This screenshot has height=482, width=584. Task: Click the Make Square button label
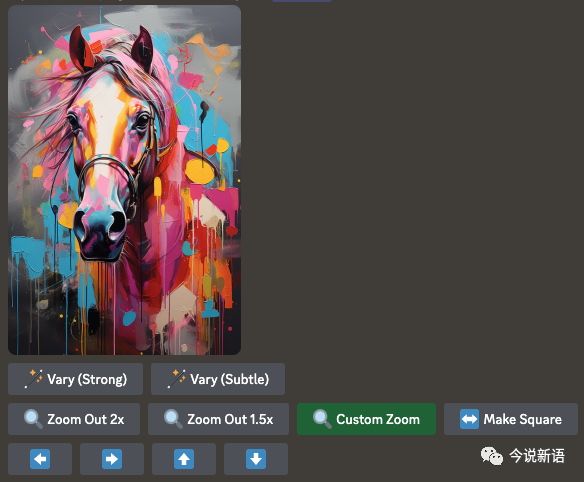pyautogui.click(x=523, y=419)
